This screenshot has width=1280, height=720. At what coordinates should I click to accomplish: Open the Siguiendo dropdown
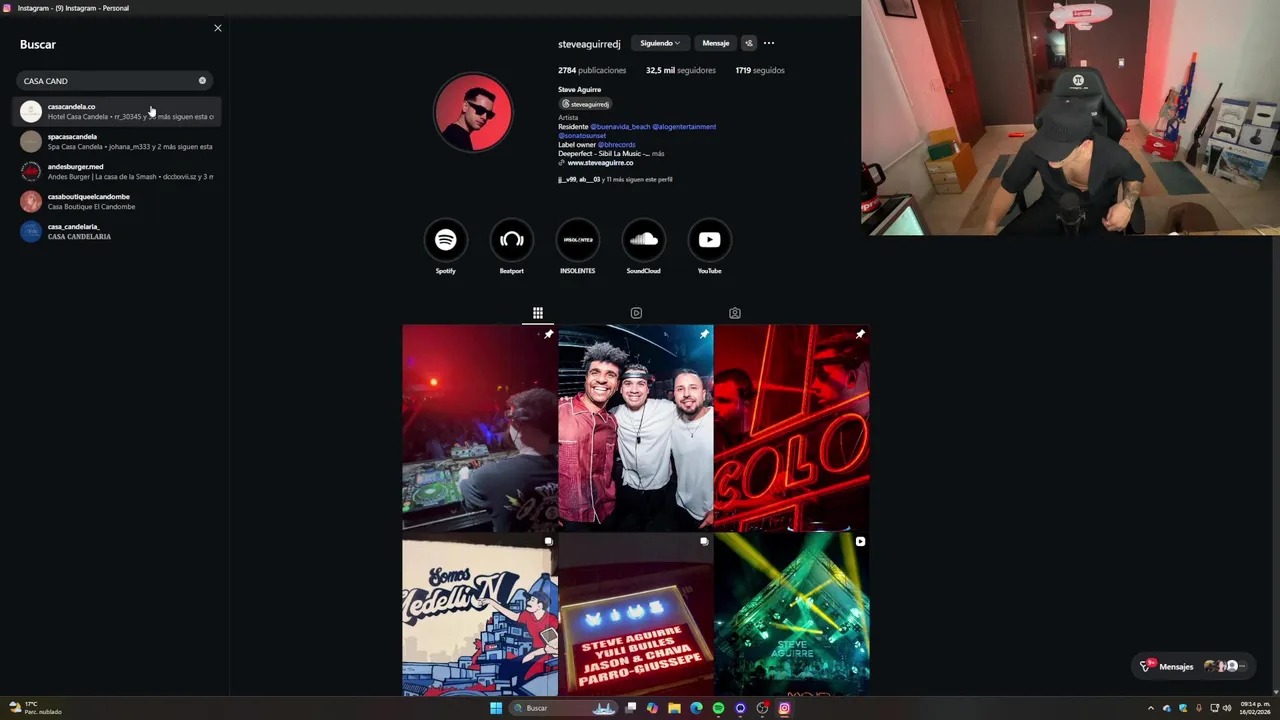pyautogui.click(x=660, y=43)
